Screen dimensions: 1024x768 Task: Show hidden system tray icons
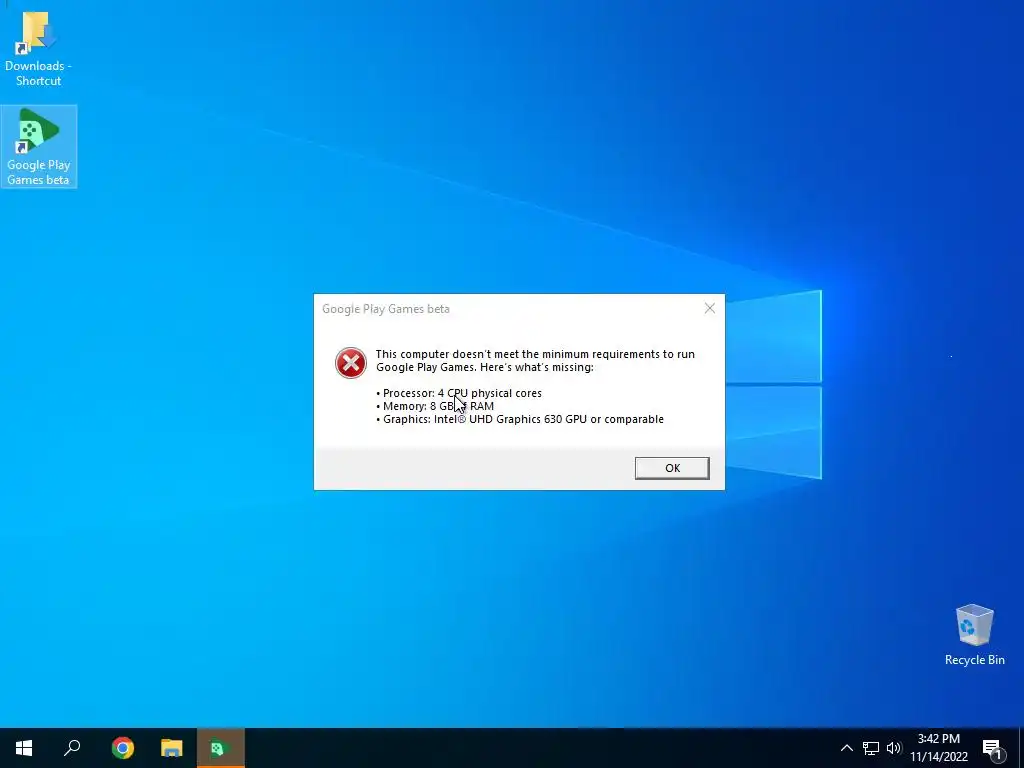tap(846, 748)
